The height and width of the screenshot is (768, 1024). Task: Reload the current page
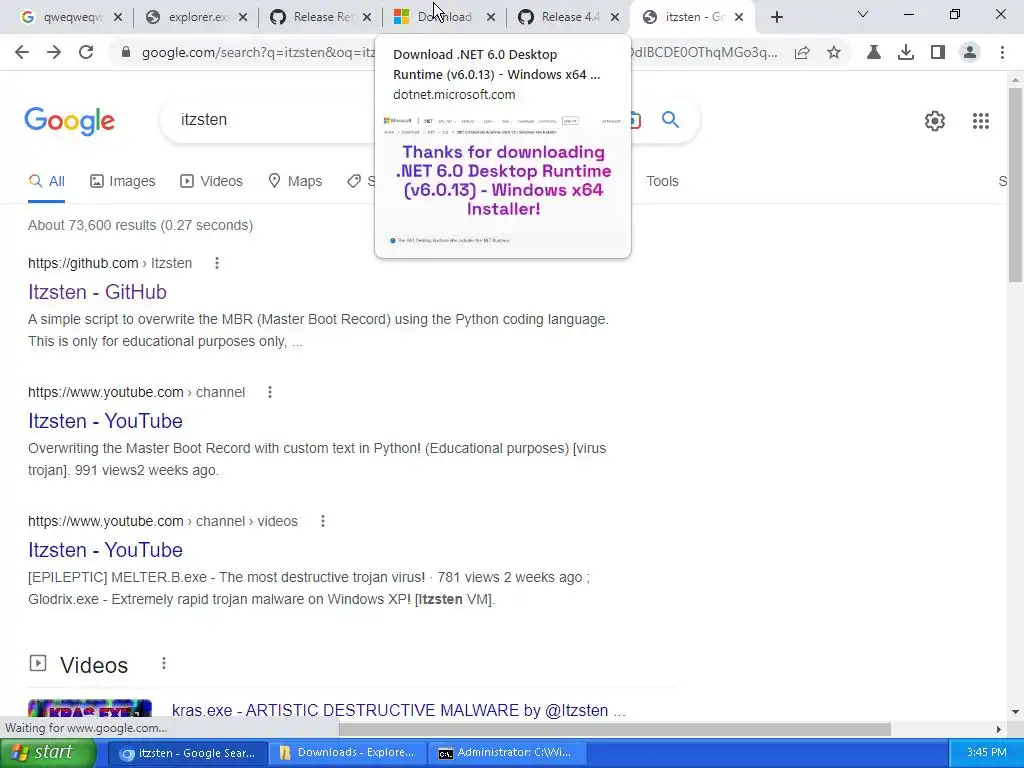coord(86,52)
